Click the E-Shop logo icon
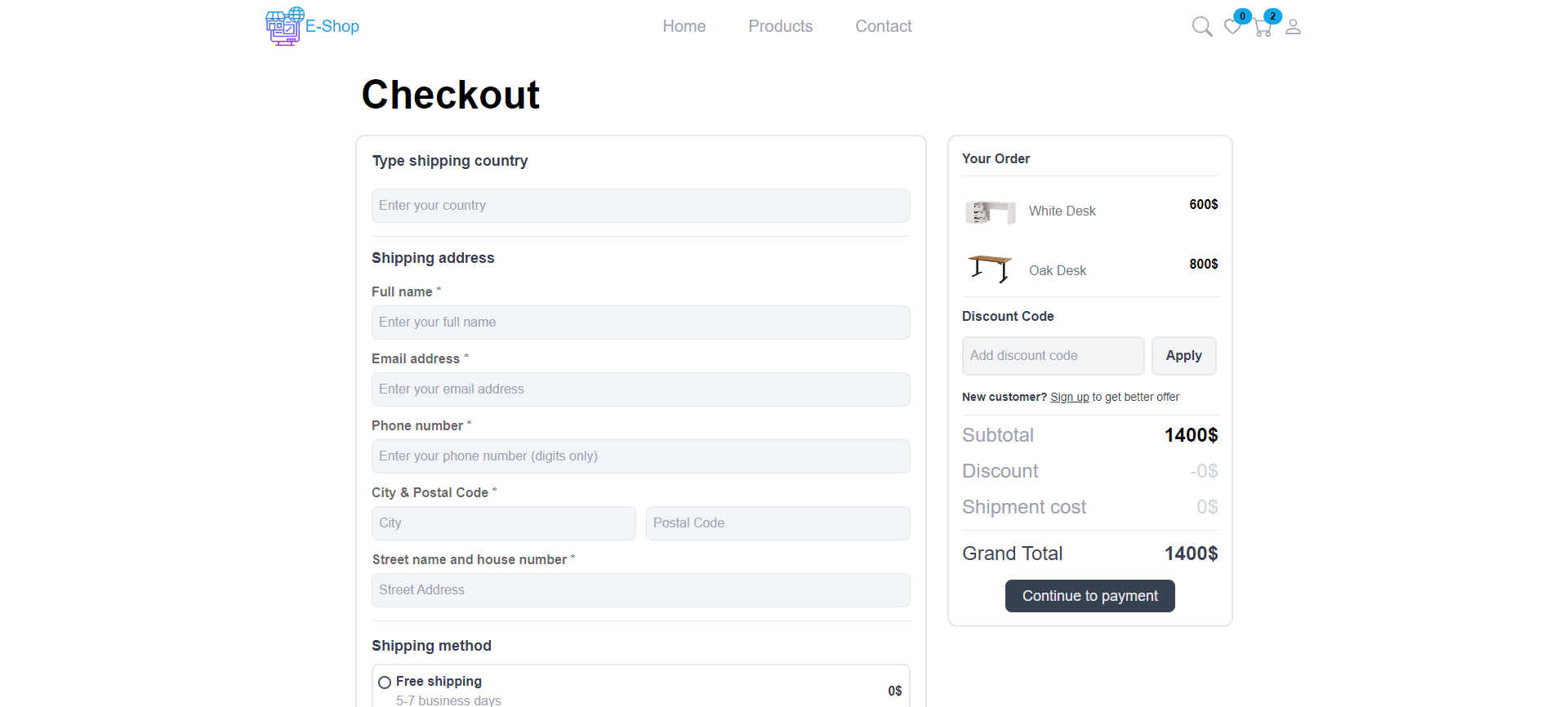 click(285, 26)
